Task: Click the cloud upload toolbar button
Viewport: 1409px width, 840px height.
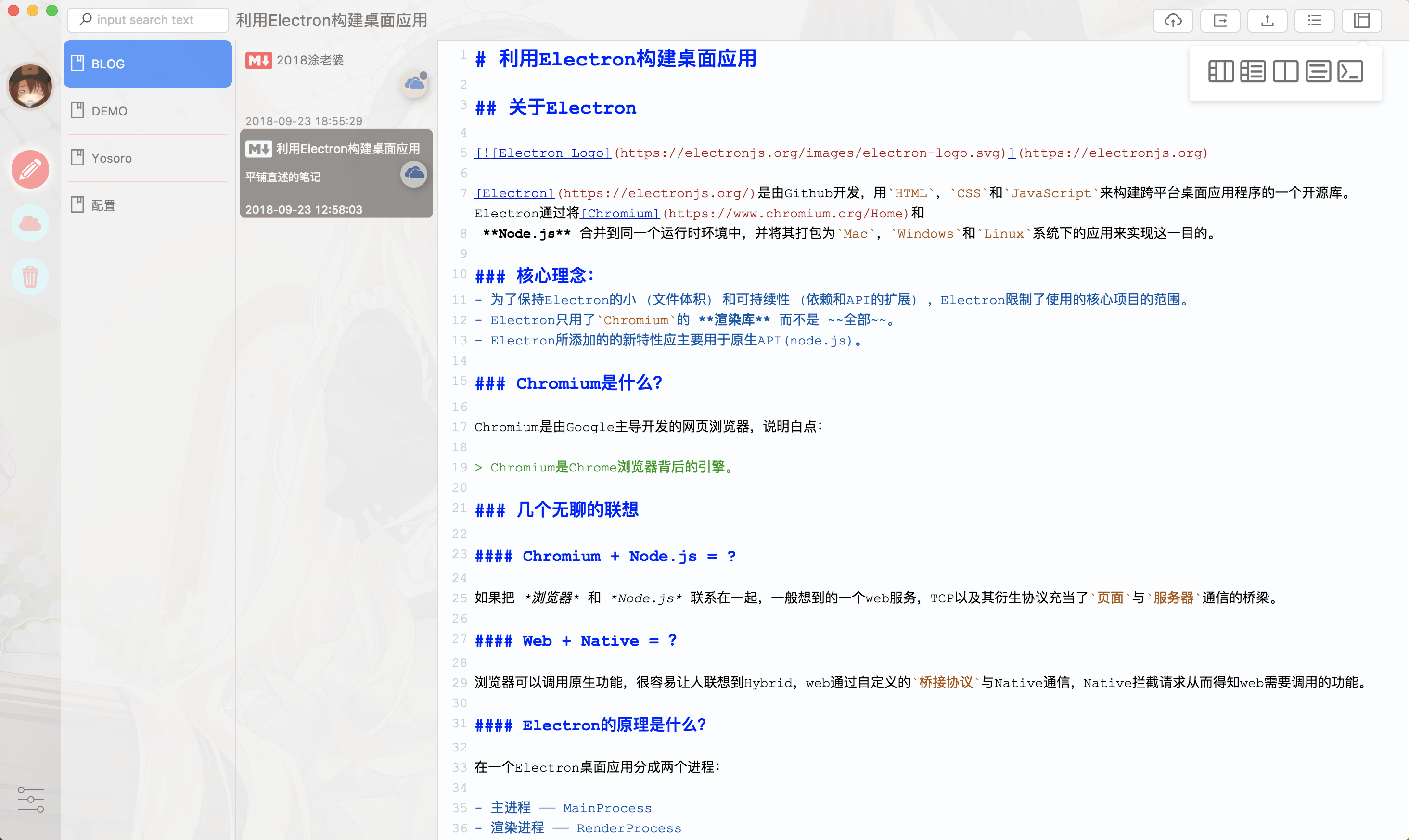Action: (1172, 21)
